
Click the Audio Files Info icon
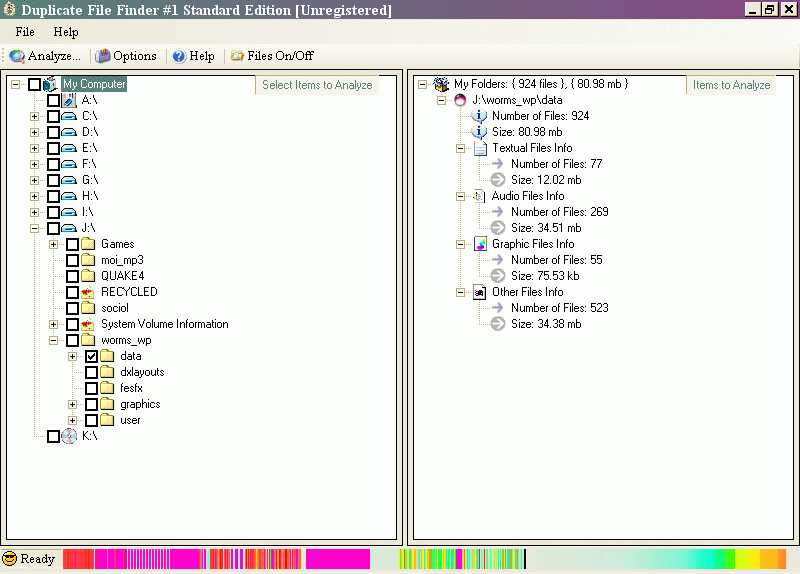click(479, 196)
